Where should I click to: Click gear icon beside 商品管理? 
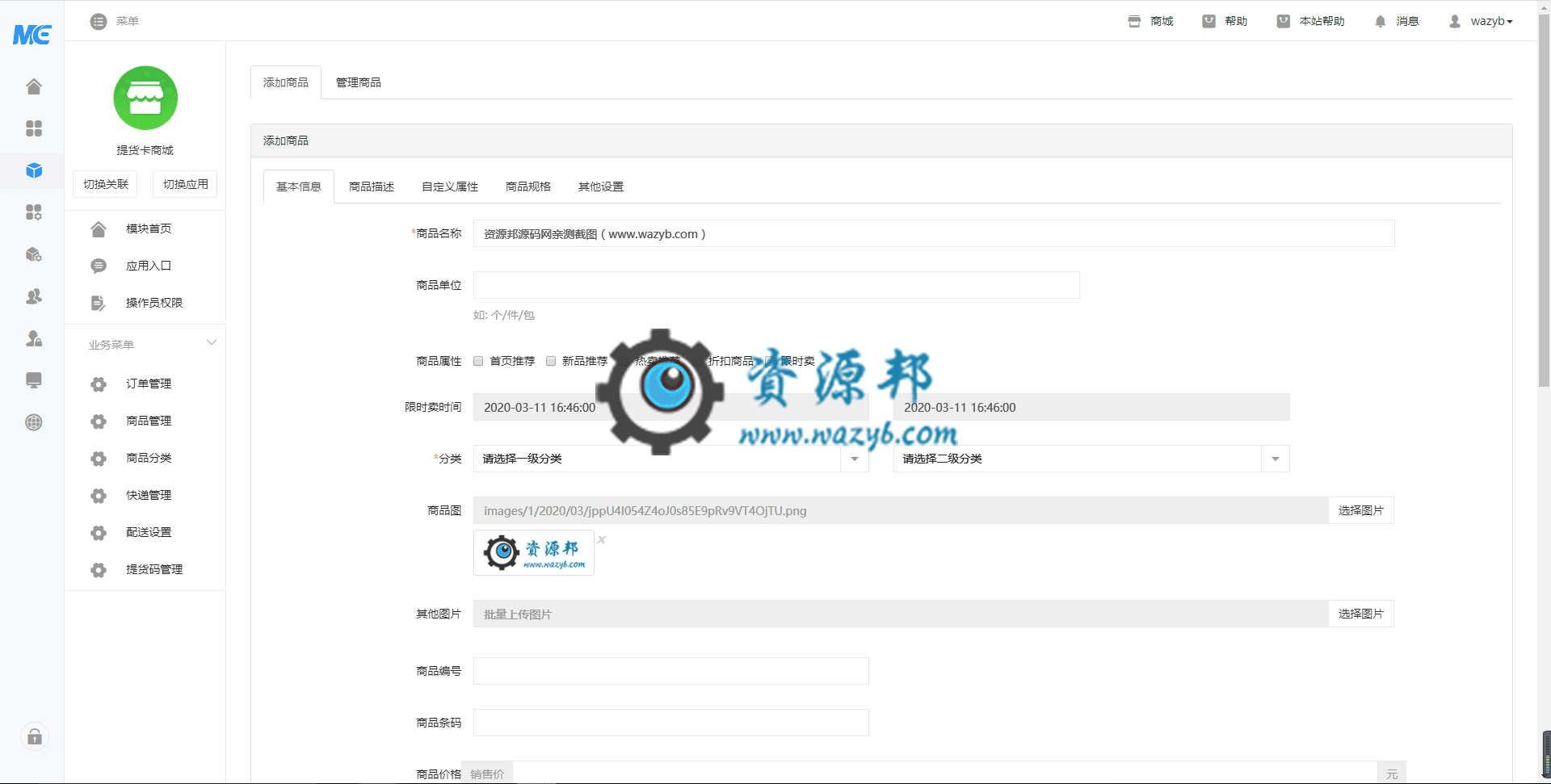99,421
